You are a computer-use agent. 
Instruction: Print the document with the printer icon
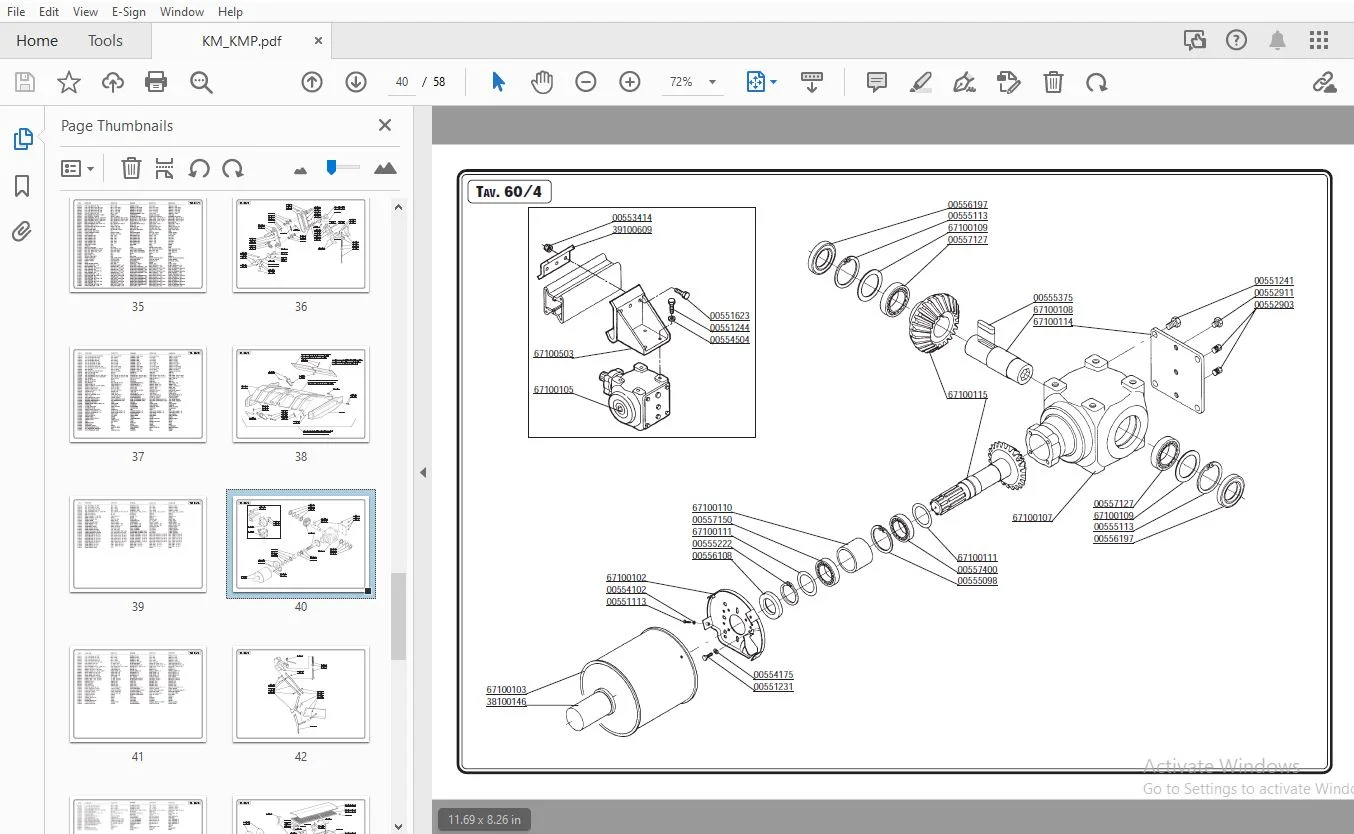tap(156, 82)
